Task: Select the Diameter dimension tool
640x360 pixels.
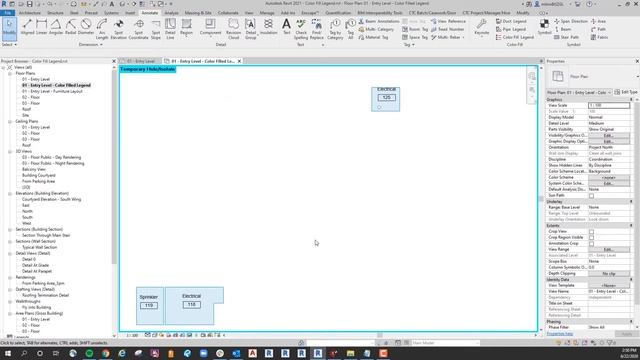Action: [x=86, y=27]
